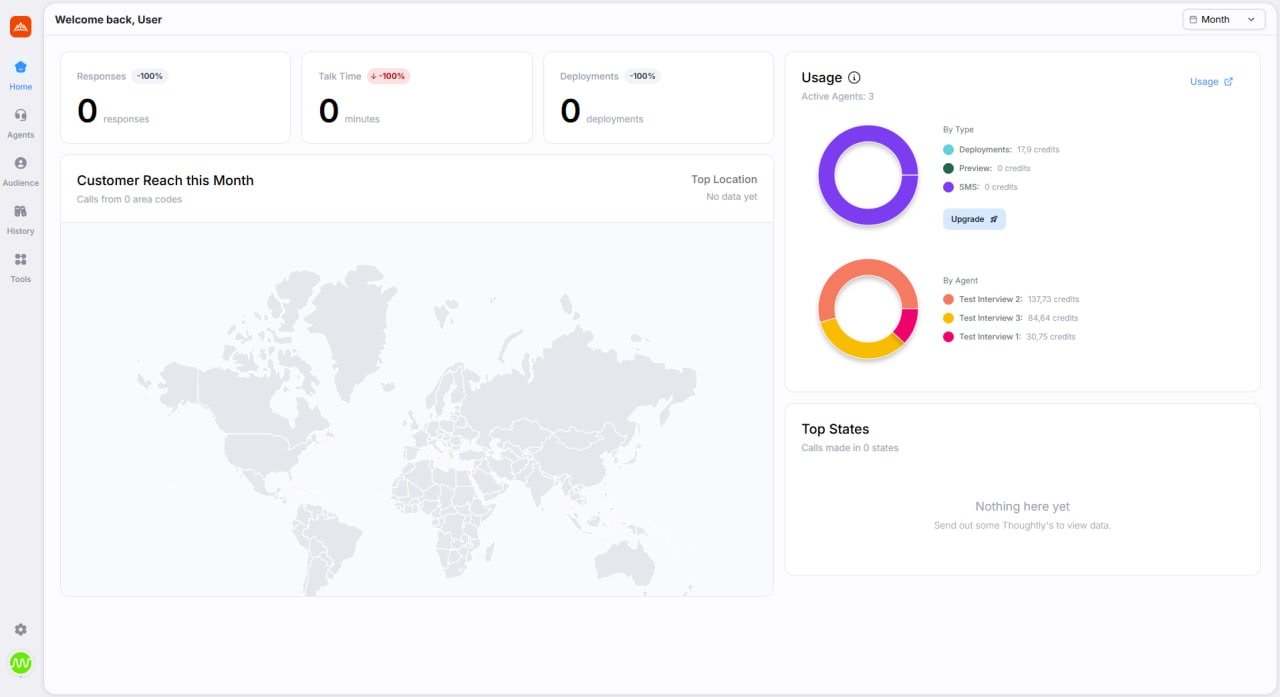
Task: Click 'Customer Reach this Month' heading
Action: coord(165,181)
